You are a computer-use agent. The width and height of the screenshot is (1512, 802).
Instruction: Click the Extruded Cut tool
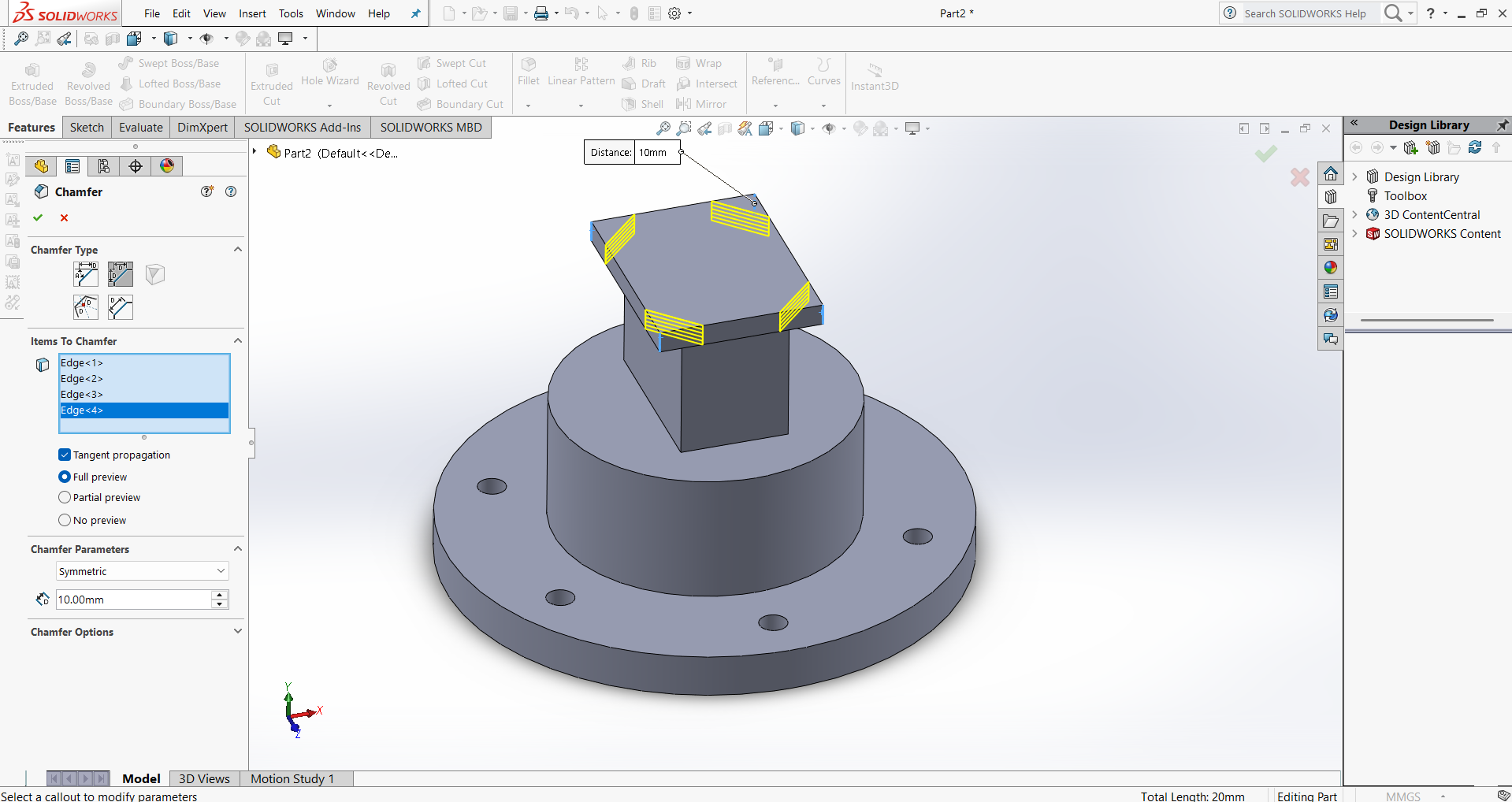(272, 84)
